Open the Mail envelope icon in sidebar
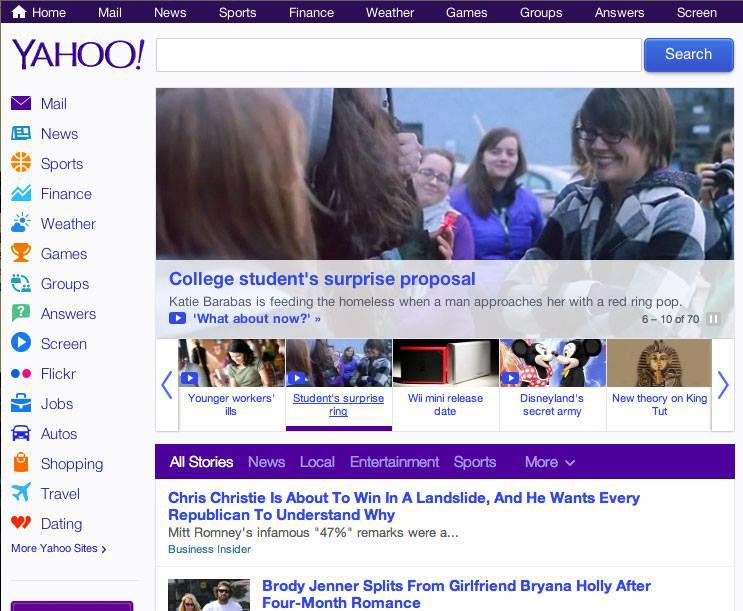This screenshot has width=743, height=611. pyautogui.click(x=21, y=103)
